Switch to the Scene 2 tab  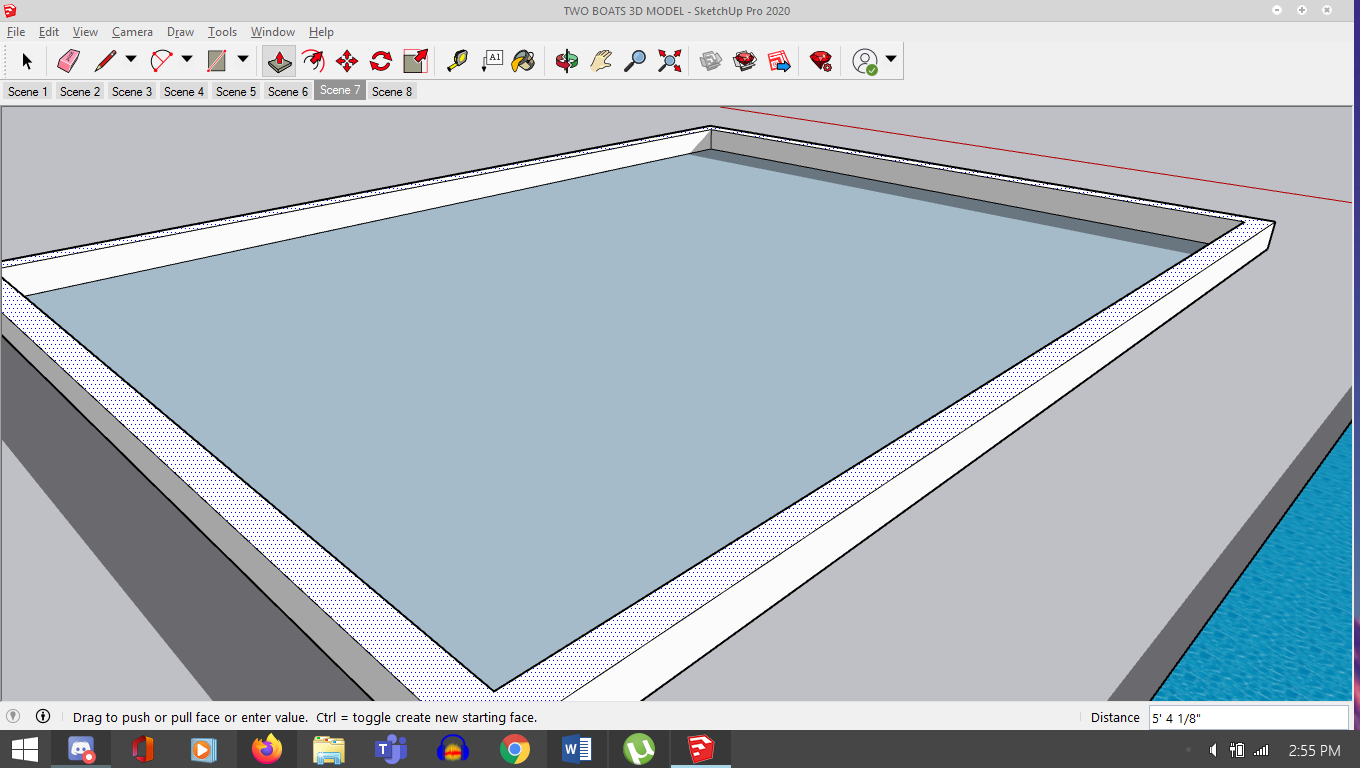click(x=80, y=91)
